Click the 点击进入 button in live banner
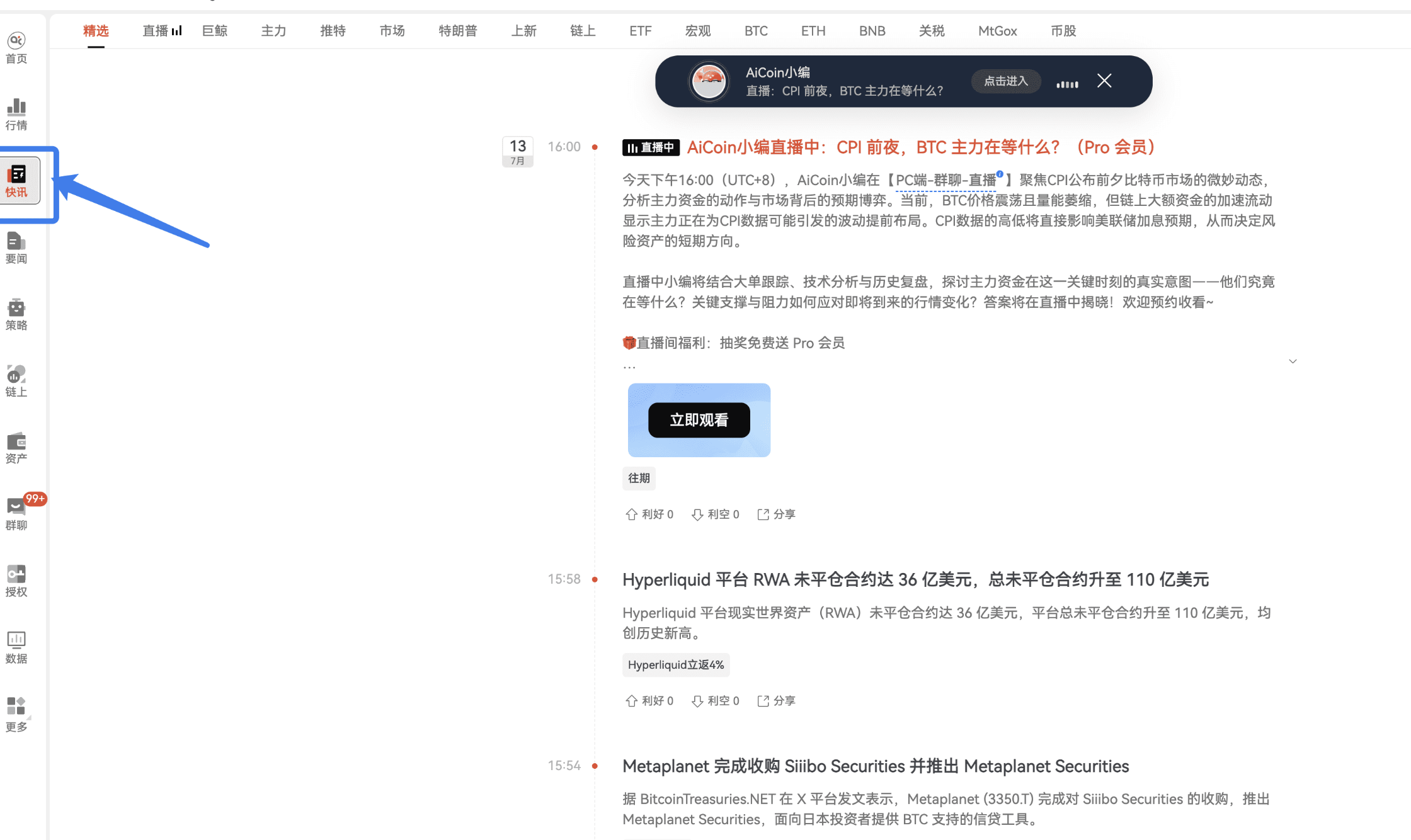1411x840 pixels. [1006, 81]
